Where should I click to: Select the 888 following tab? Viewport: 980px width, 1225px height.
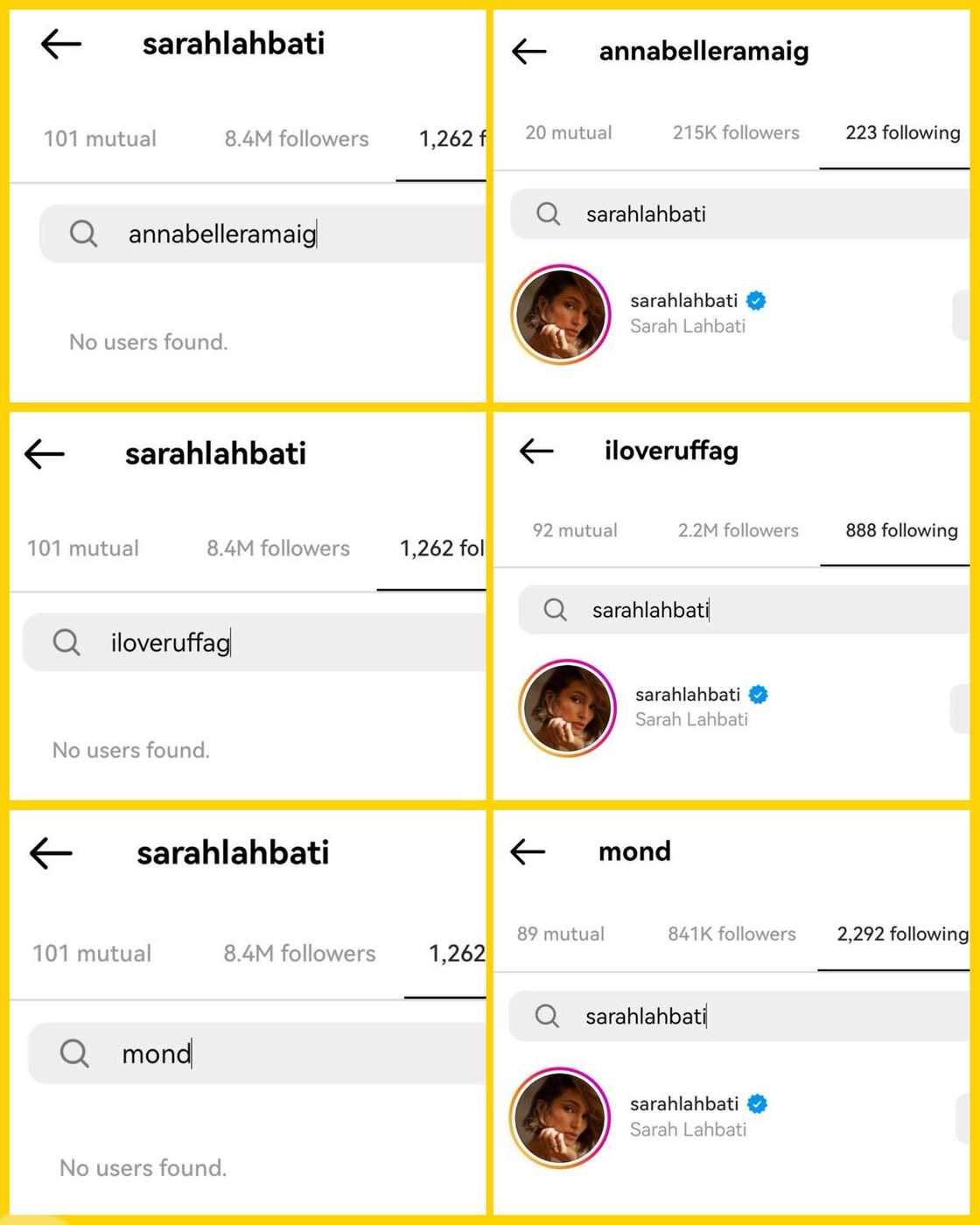pyautogui.click(x=900, y=530)
